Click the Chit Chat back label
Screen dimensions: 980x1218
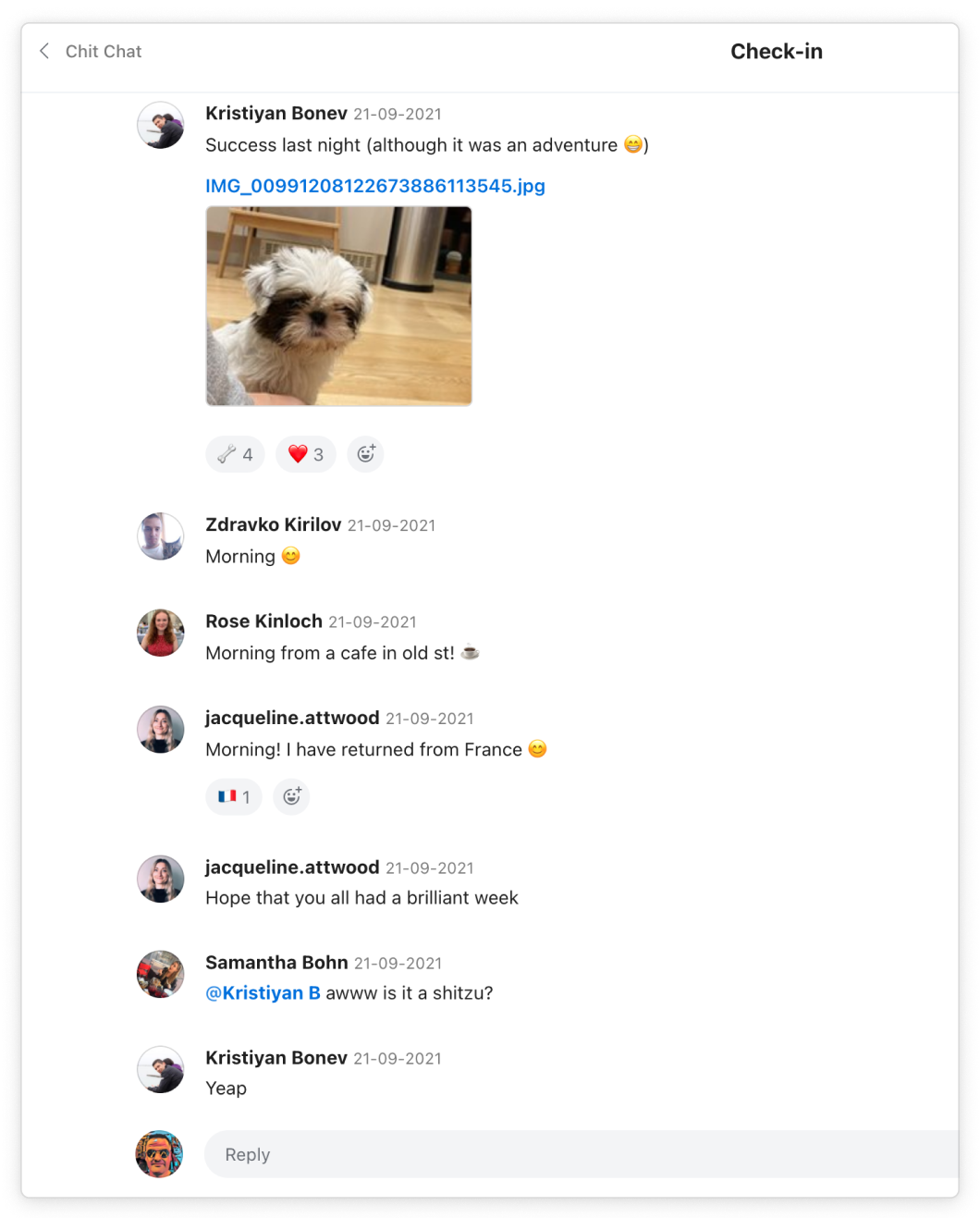104,52
